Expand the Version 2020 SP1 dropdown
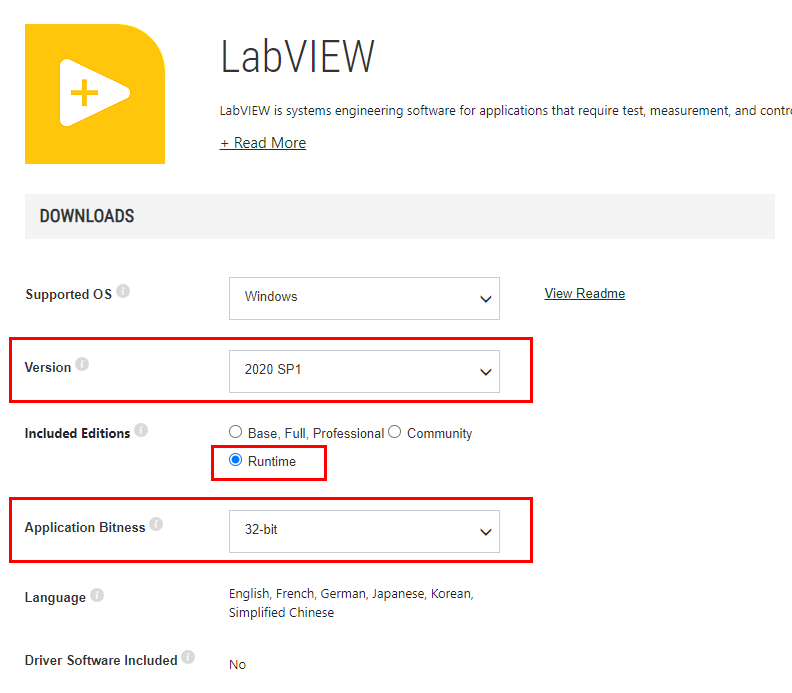This screenshot has height=693, width=792. coord(364,371)
